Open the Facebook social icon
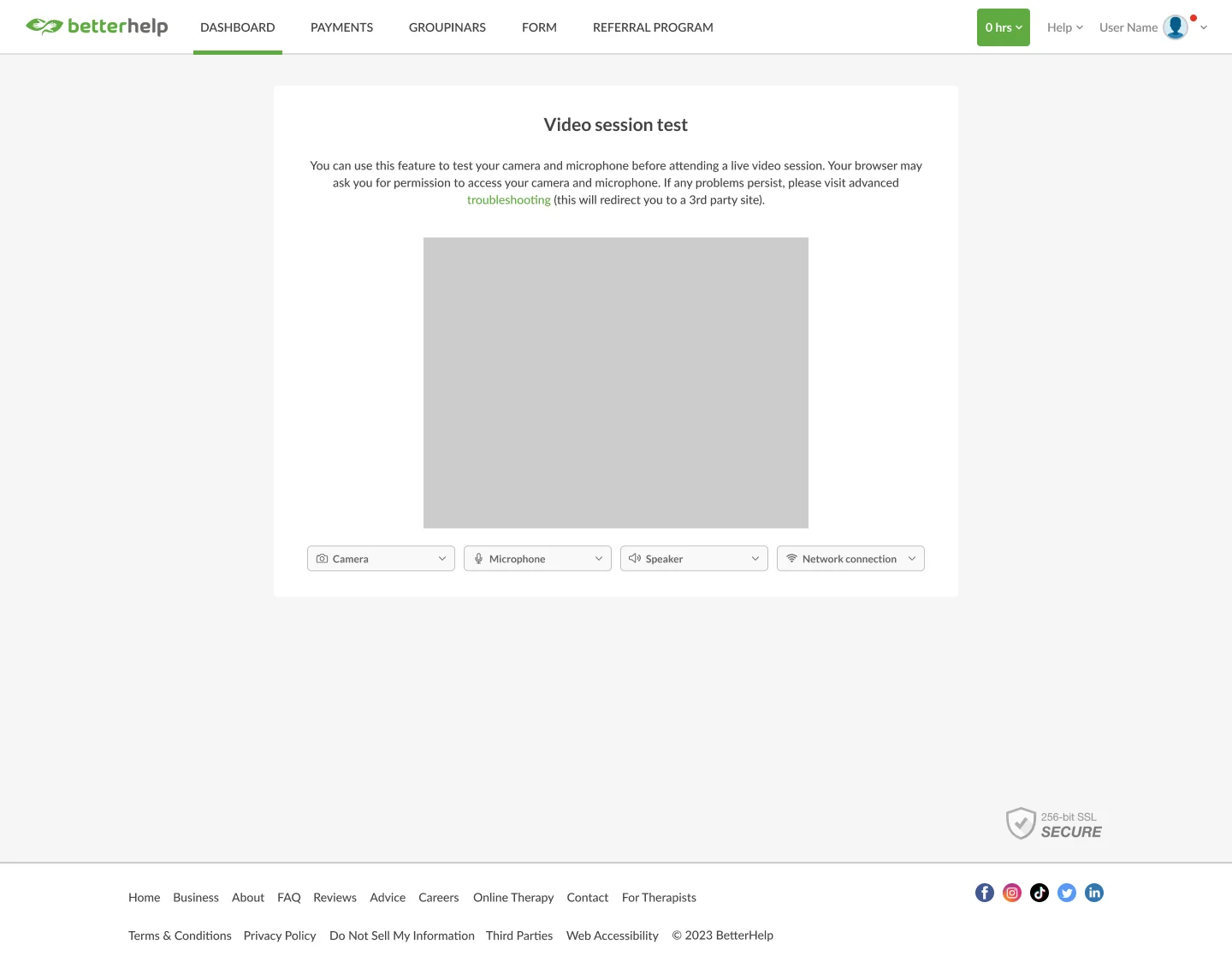This screenshot has width=1232, height=956. (x=985, y=893)
